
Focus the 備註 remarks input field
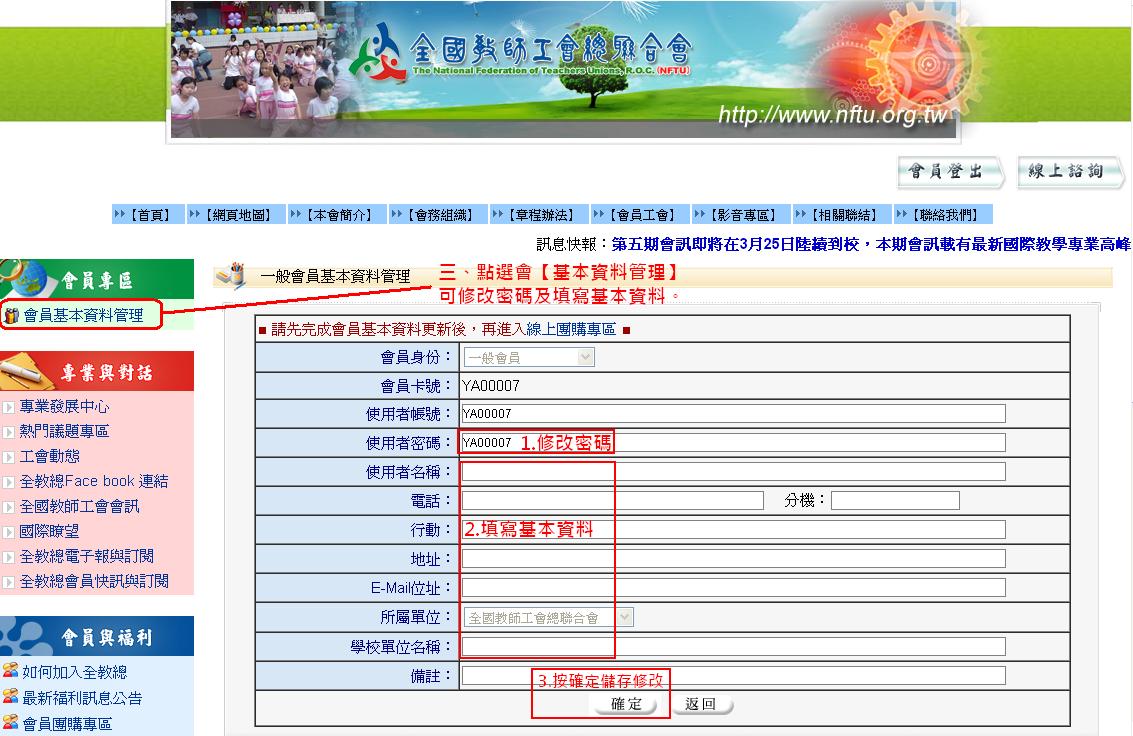733,675
